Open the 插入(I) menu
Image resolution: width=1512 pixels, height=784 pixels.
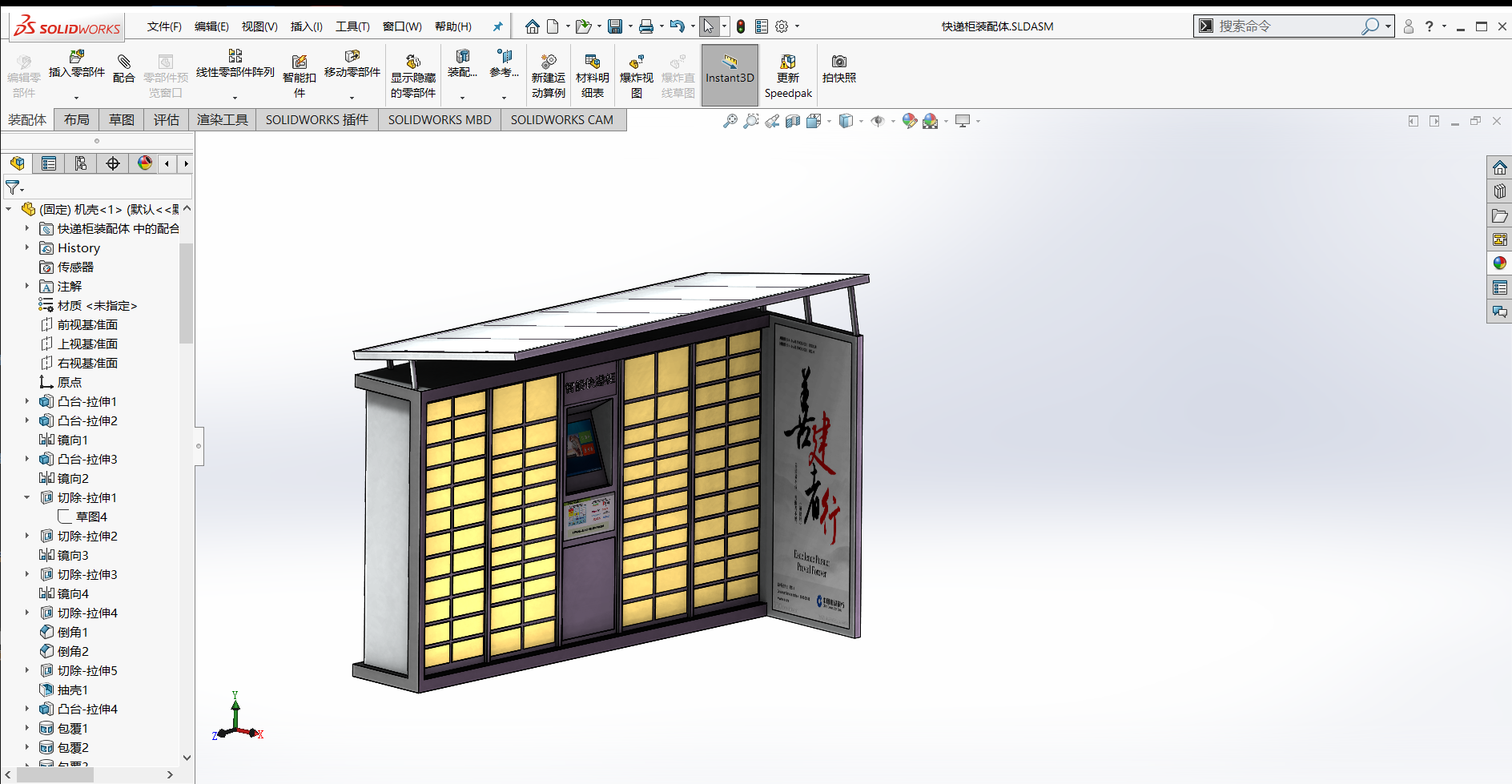306,26
